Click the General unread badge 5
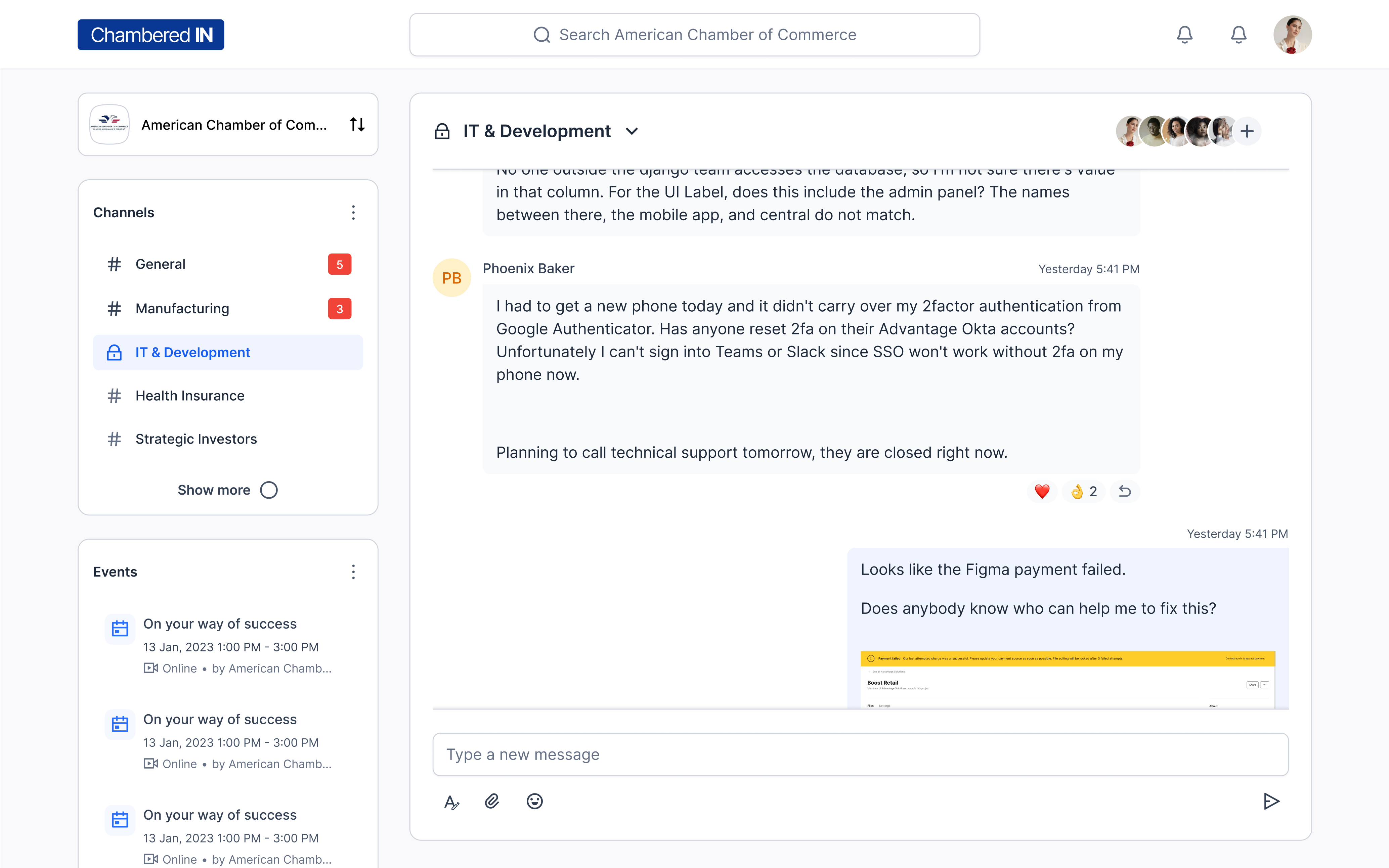This screenshot has height=868, width=1389. pyautogui.click(x=339, y=264)
